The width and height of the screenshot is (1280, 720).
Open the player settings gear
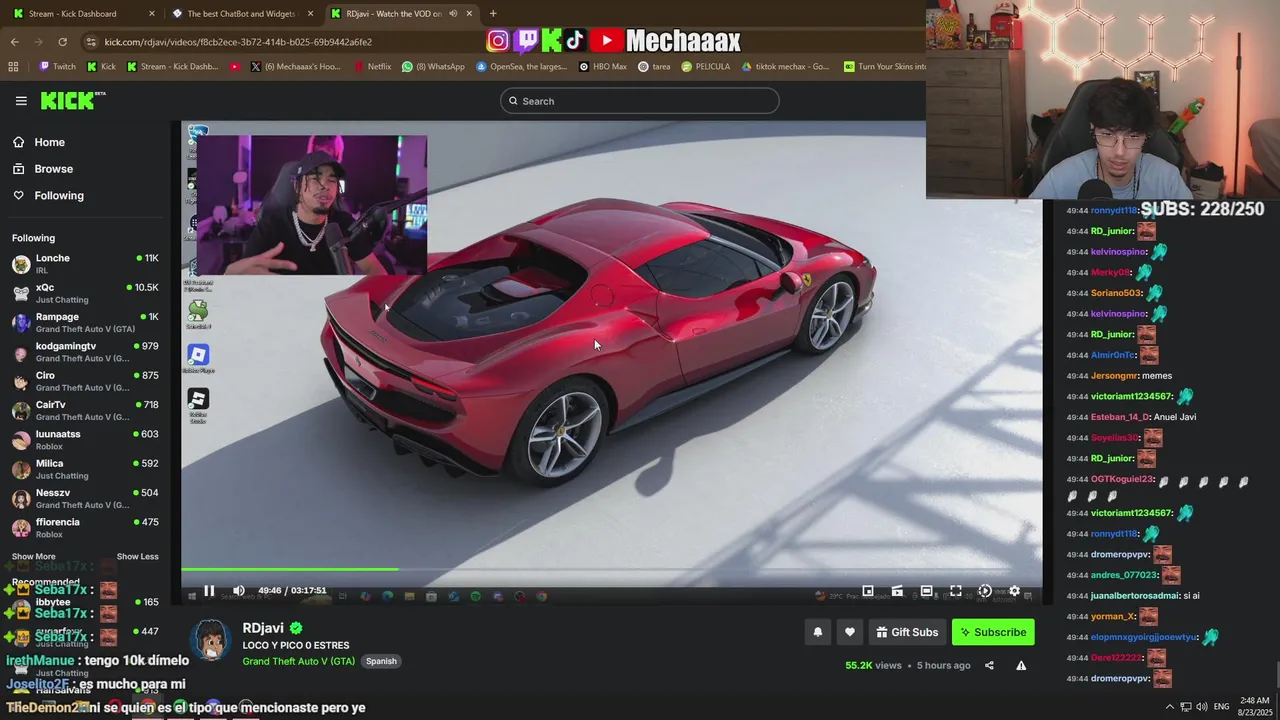[x=1014, y=591]
